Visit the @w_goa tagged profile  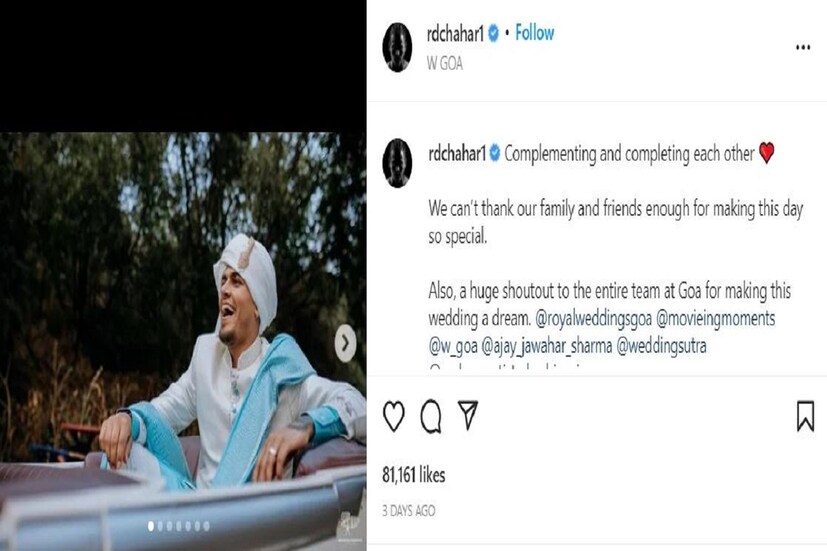pyautogui.click(x=453, y=346)
